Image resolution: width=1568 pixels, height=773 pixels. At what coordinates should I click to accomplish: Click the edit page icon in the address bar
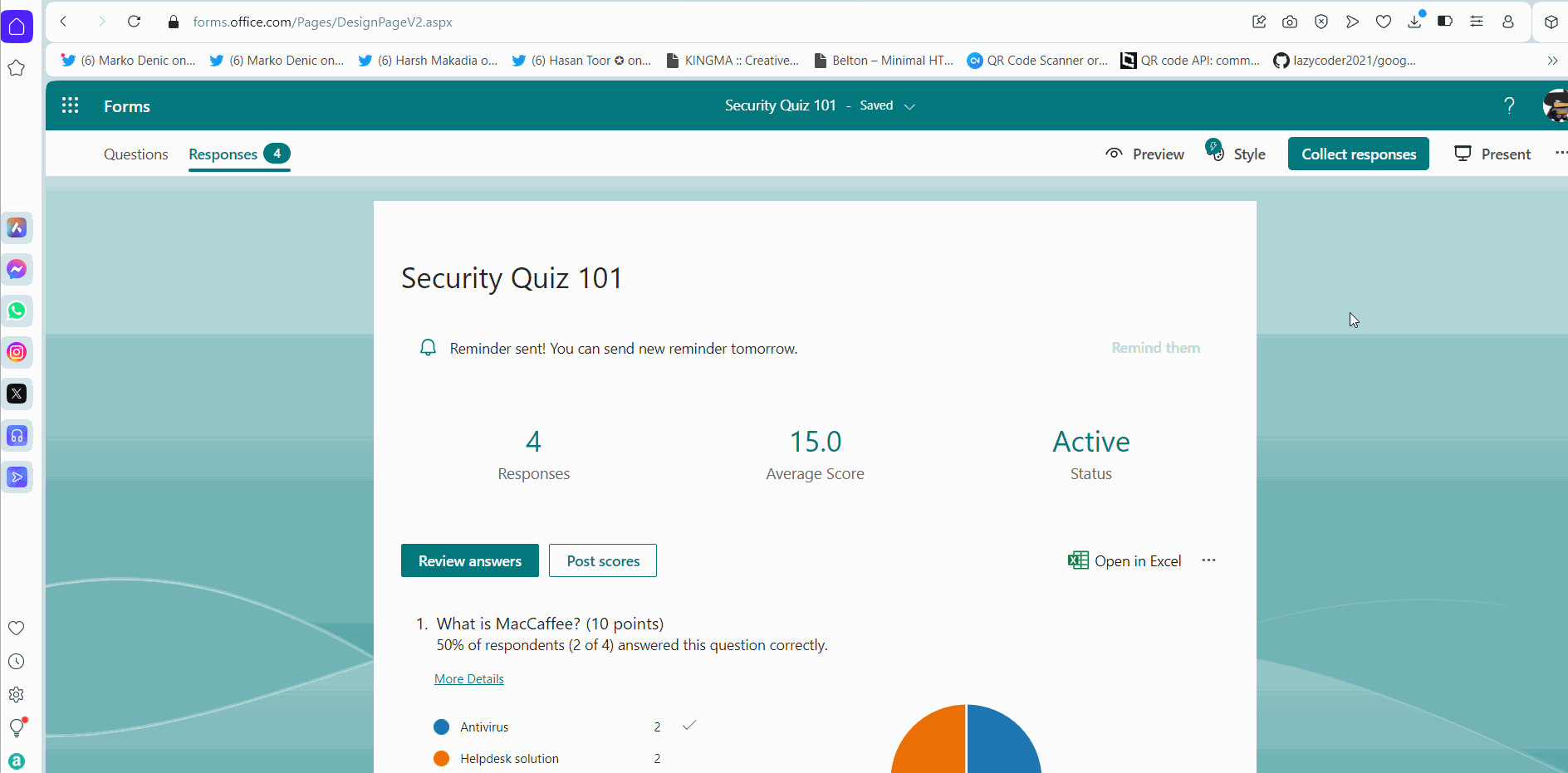(x=1259, y=22)
